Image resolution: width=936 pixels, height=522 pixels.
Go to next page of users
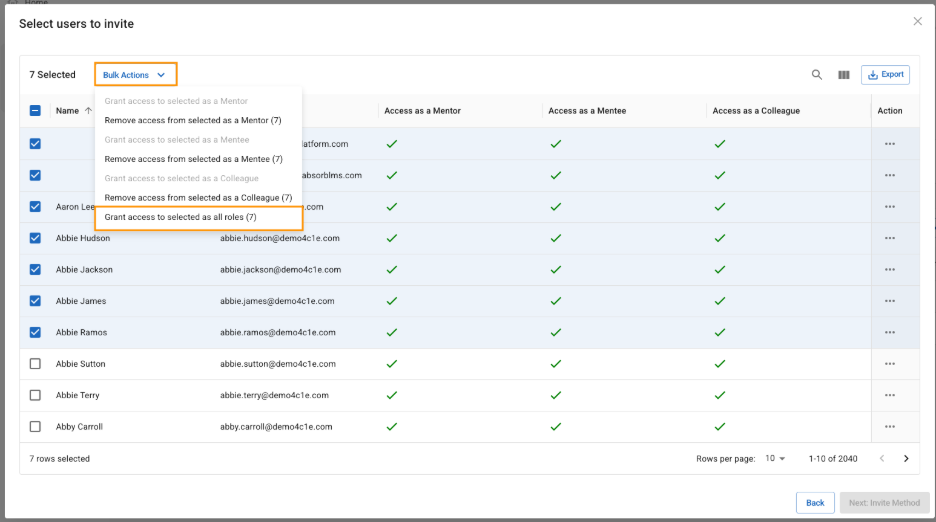click(906, 459)
